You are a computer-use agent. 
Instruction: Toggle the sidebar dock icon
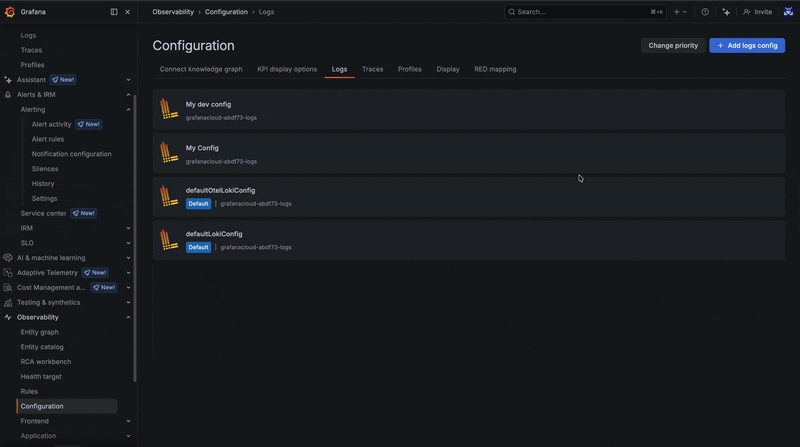coord(114,12)
